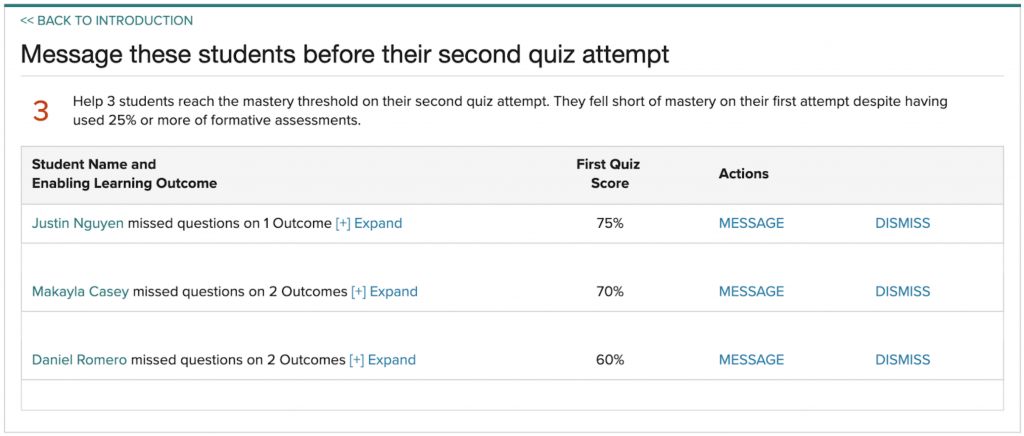Click the First Quiz Score column header
This screenshot has width=1024, height=436.
click(608, 174)
